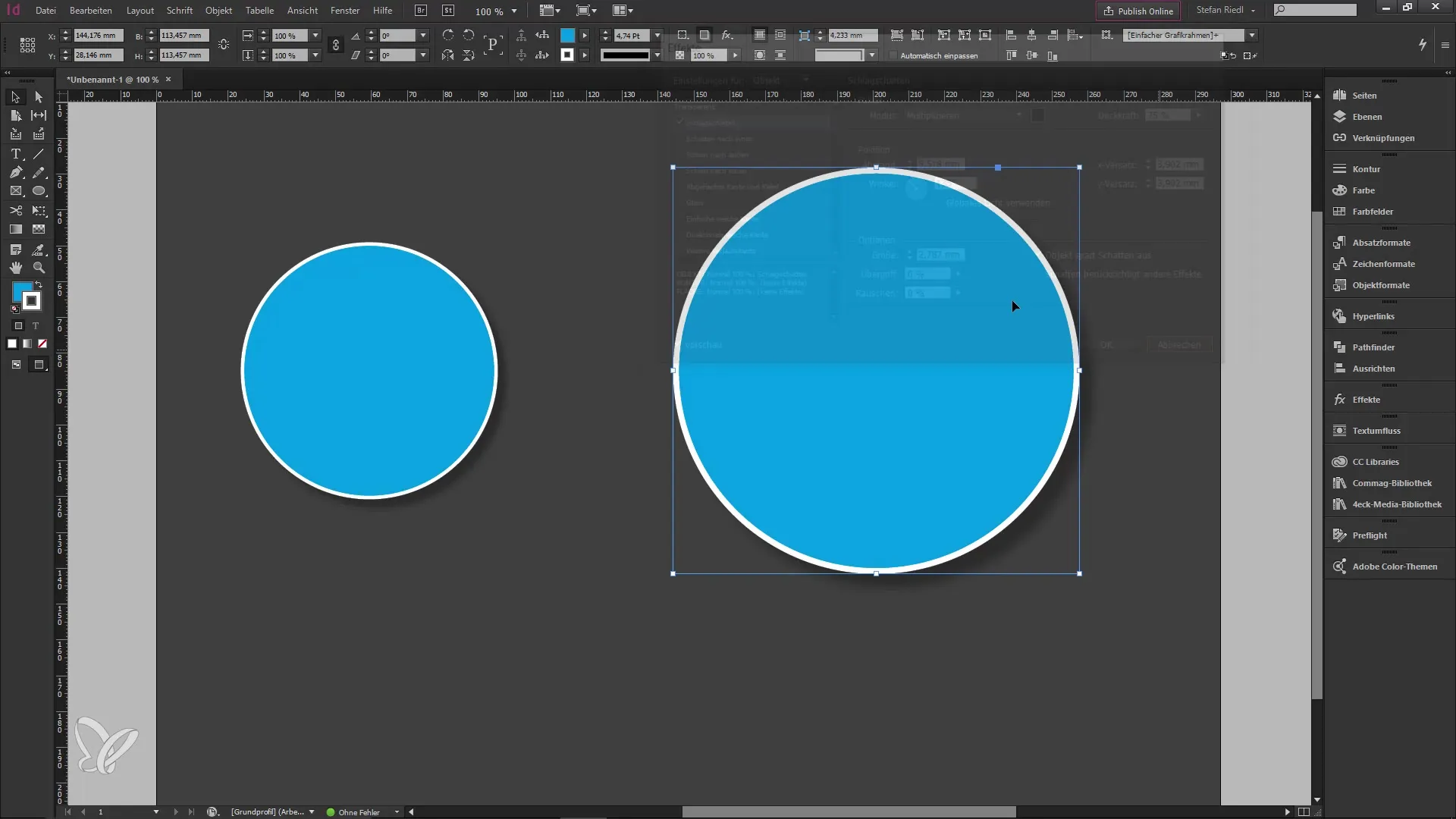1456x819 pixels.
Task: Open the Seiten panel
Action: 1364,96
